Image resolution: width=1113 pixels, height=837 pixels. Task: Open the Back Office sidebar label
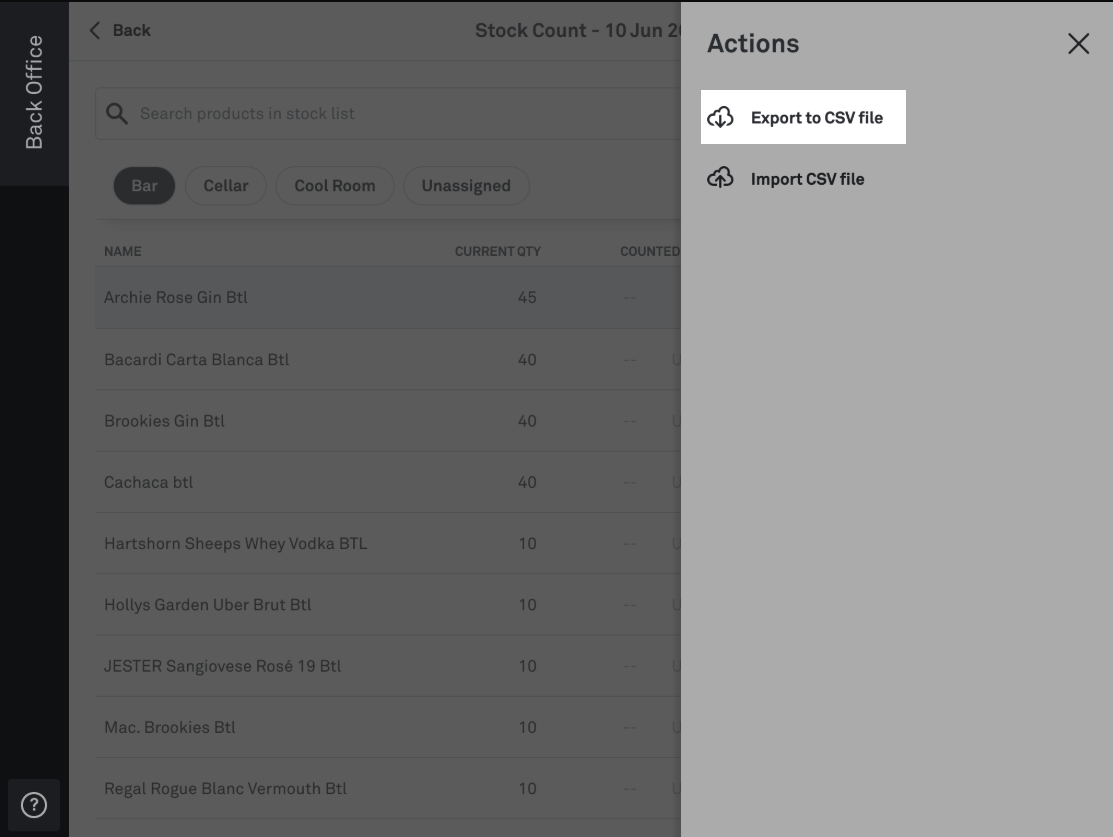tap(34, 92)
